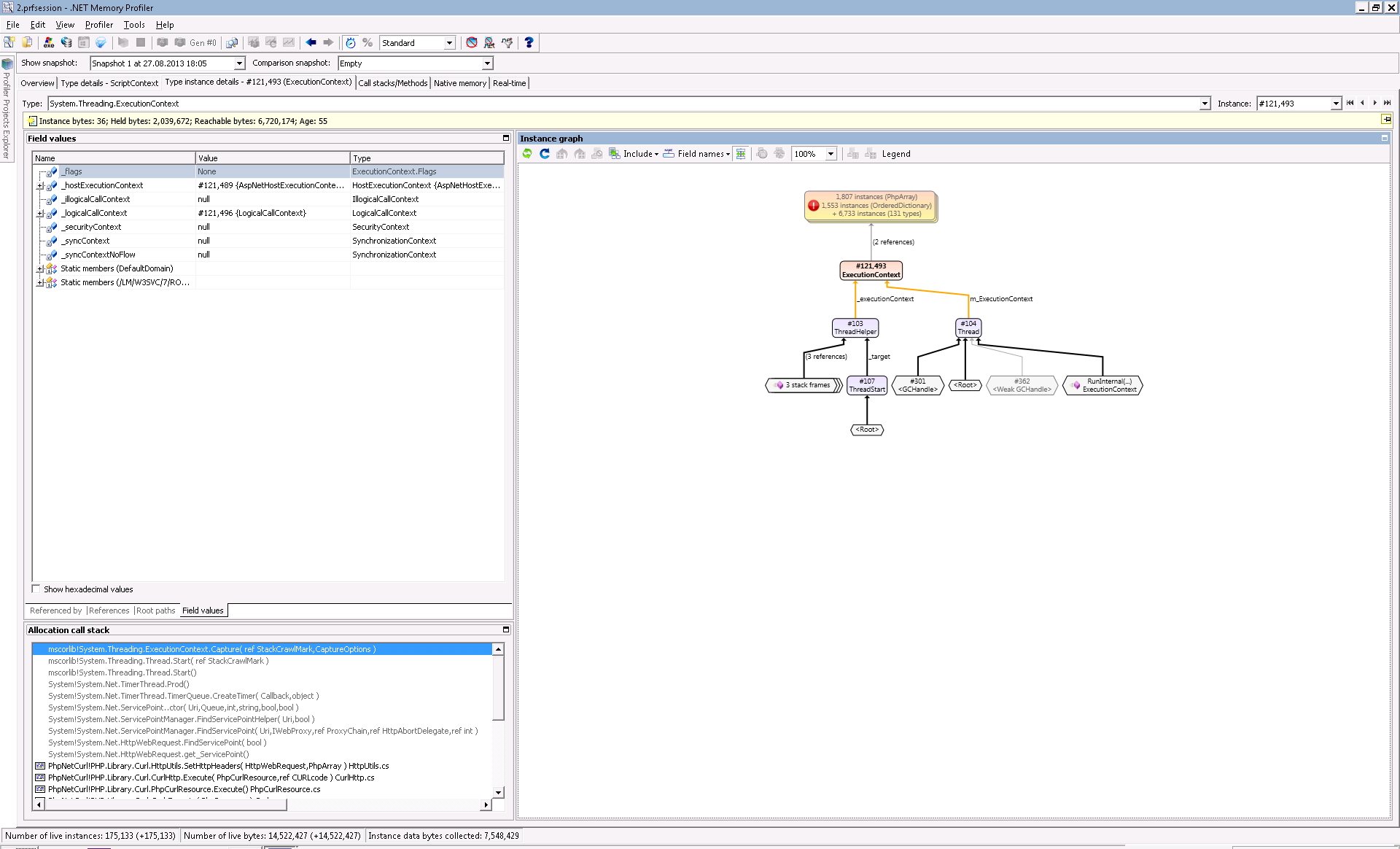Sort by the Value column header
This screenshot has width=1400, height=849.
(273, 158)
